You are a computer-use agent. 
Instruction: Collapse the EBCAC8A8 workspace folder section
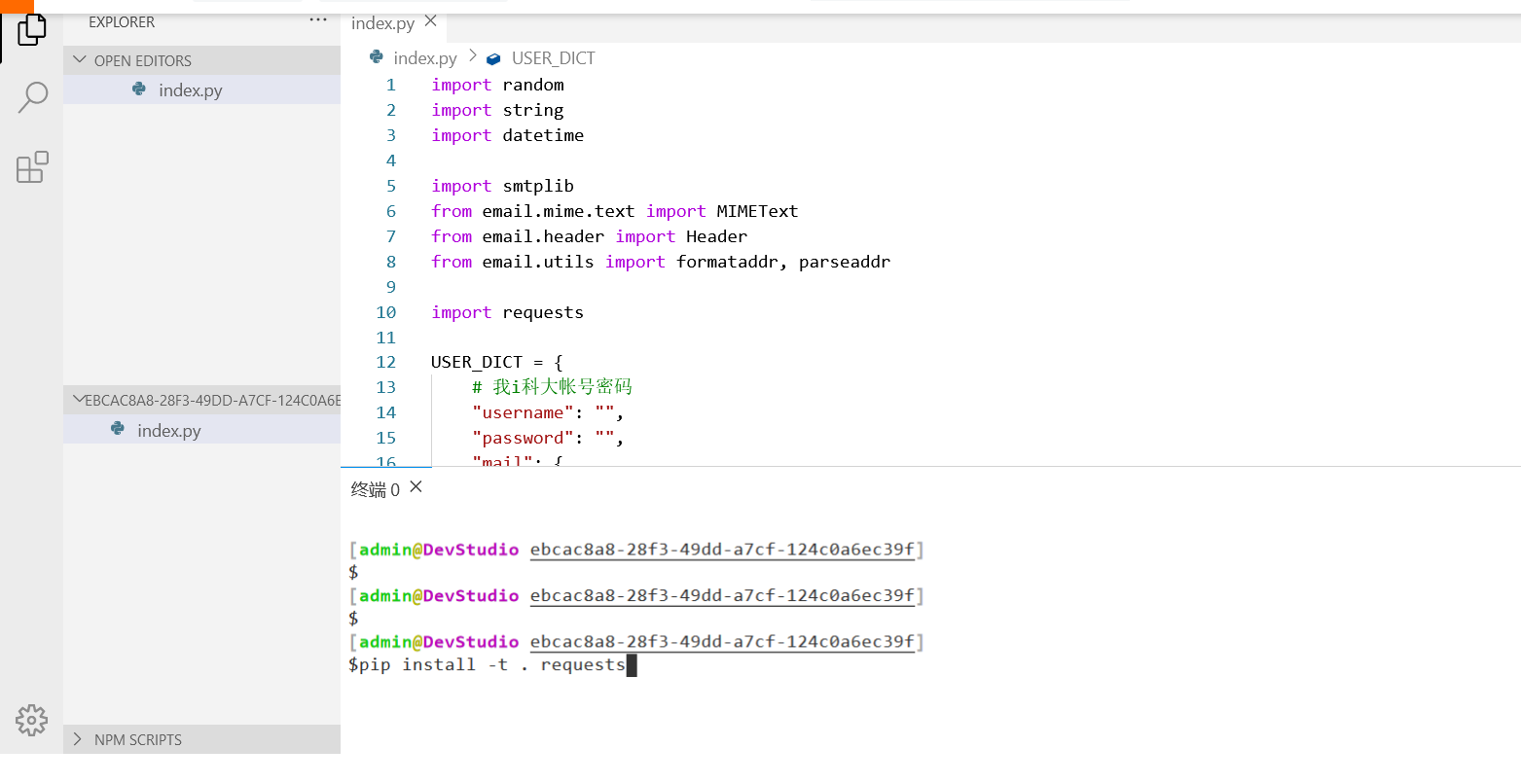coord(202,400)
